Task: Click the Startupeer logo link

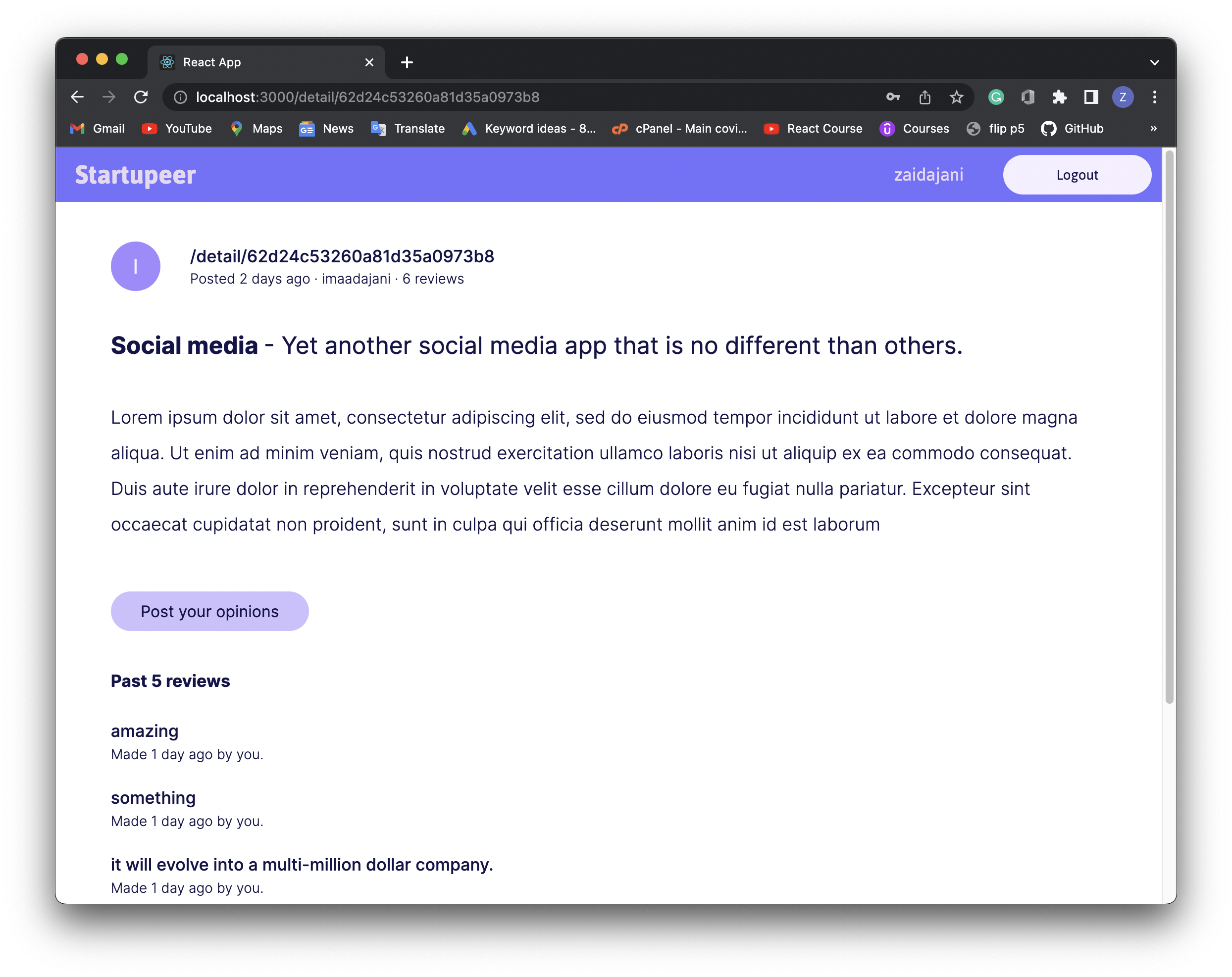Action: click(x=135, y=175)
